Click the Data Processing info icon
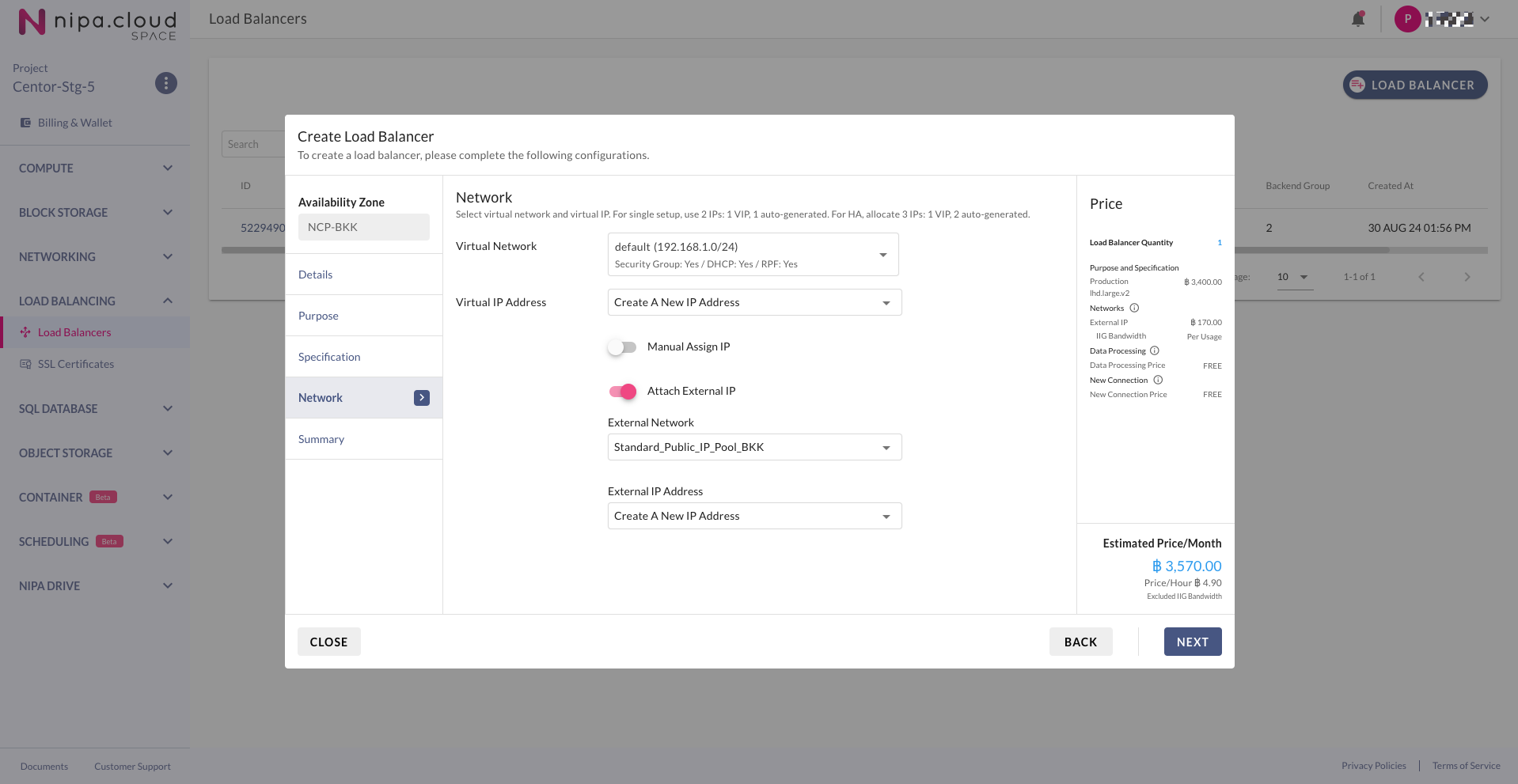 tap(1155, 350)
